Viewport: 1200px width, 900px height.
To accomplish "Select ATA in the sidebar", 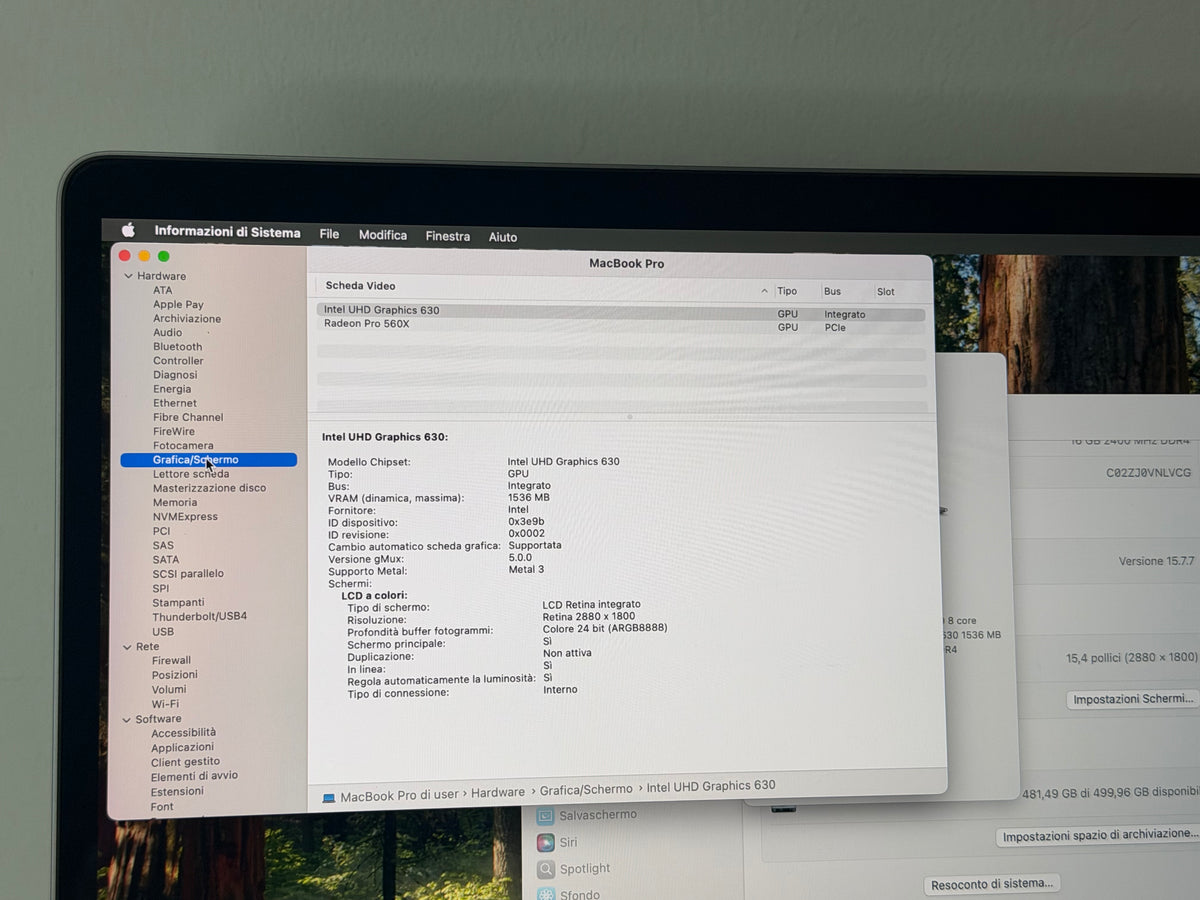I will (x=162, y=290).
